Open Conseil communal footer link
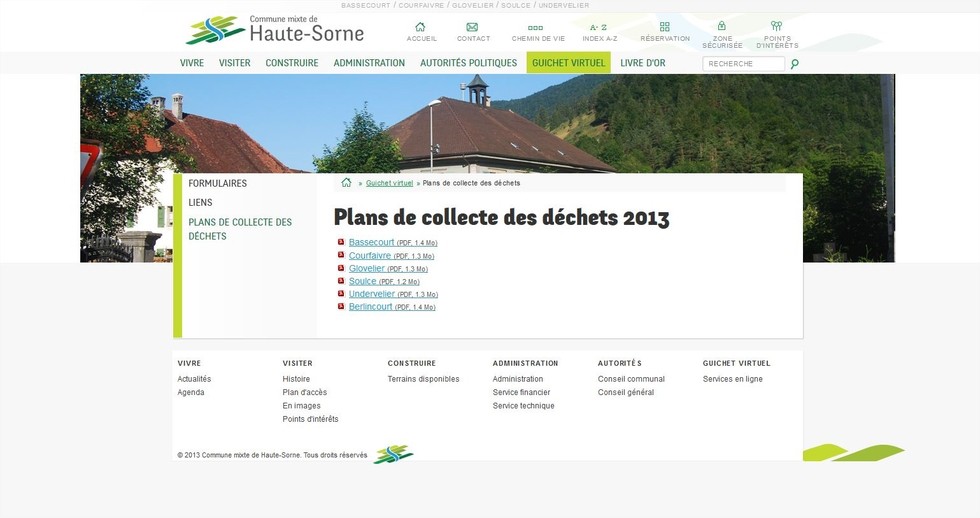 631,379
